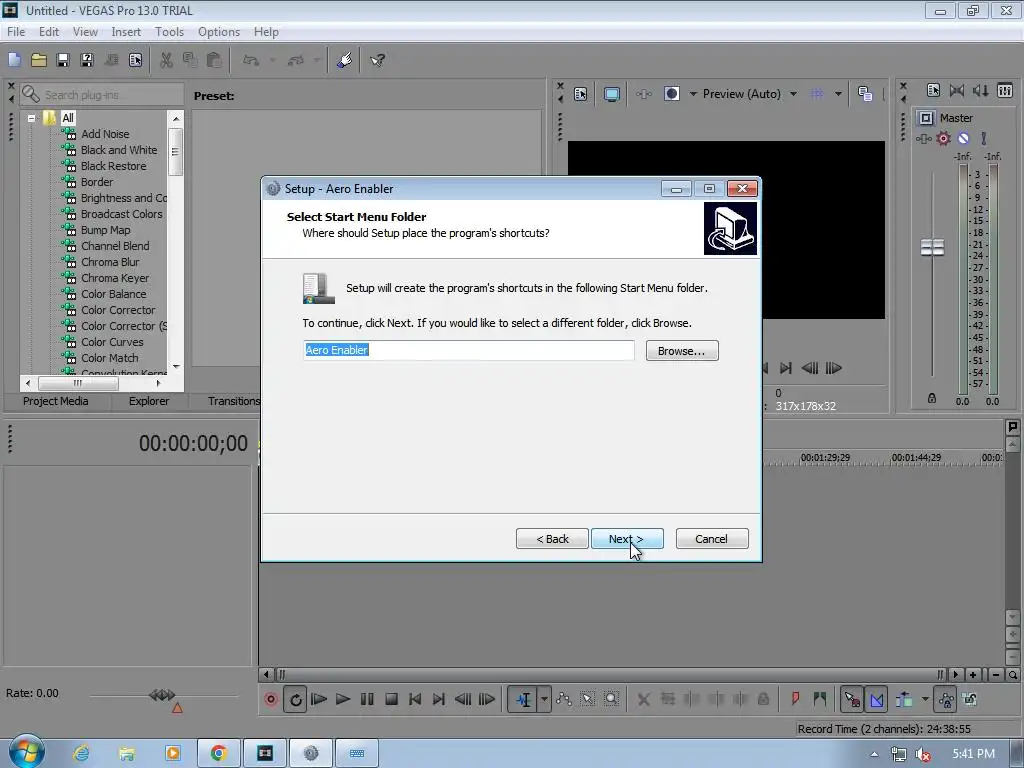Click the Start Menu folder name field
The image size is (1024, 768).
(468, 350)
